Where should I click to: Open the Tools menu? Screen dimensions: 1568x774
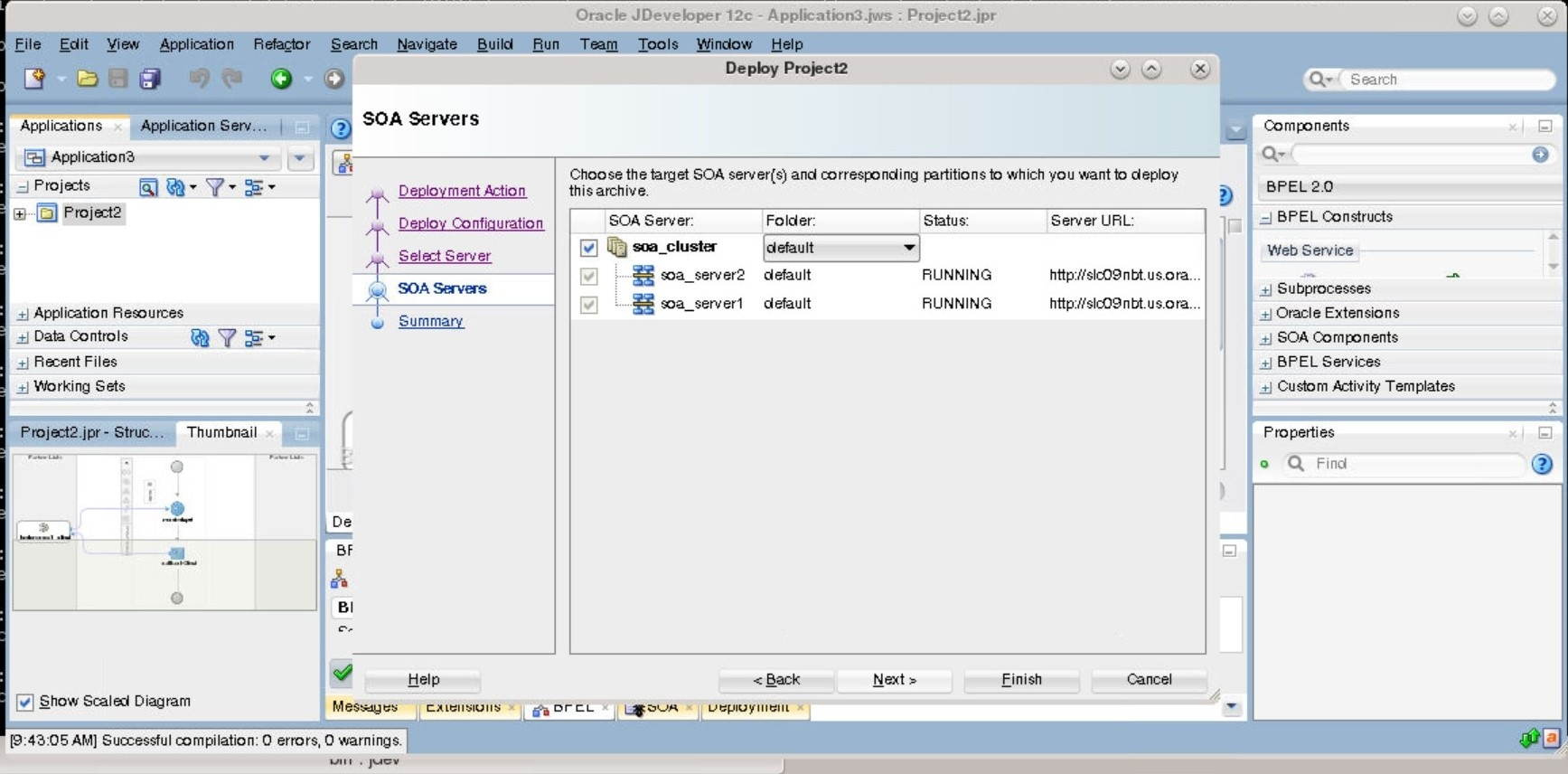[x=658, y=44]
